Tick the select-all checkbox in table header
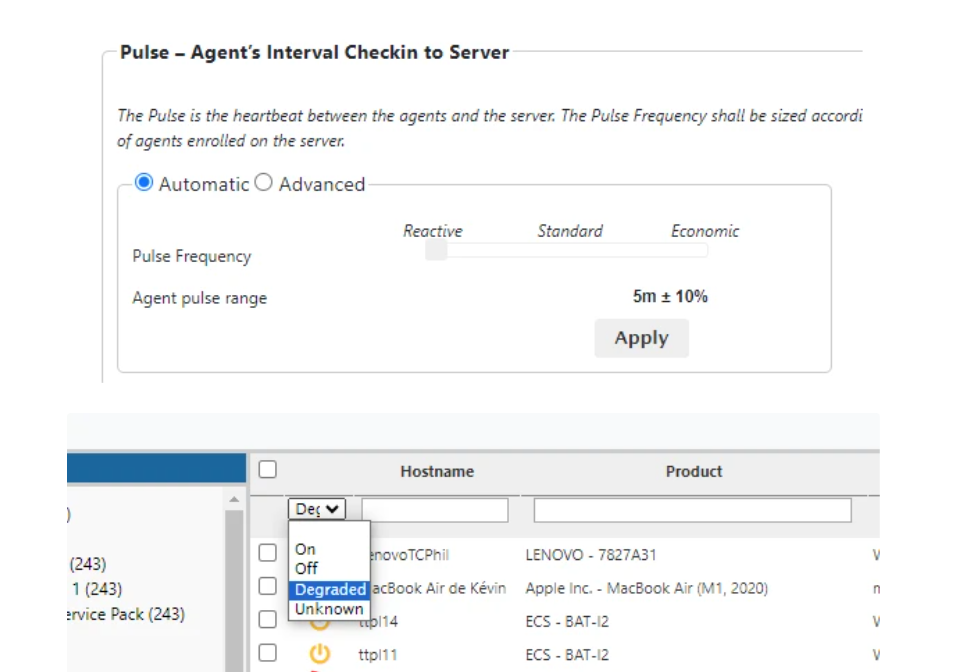The width and height of the screenshot is (953, 672). click(267, 470)
